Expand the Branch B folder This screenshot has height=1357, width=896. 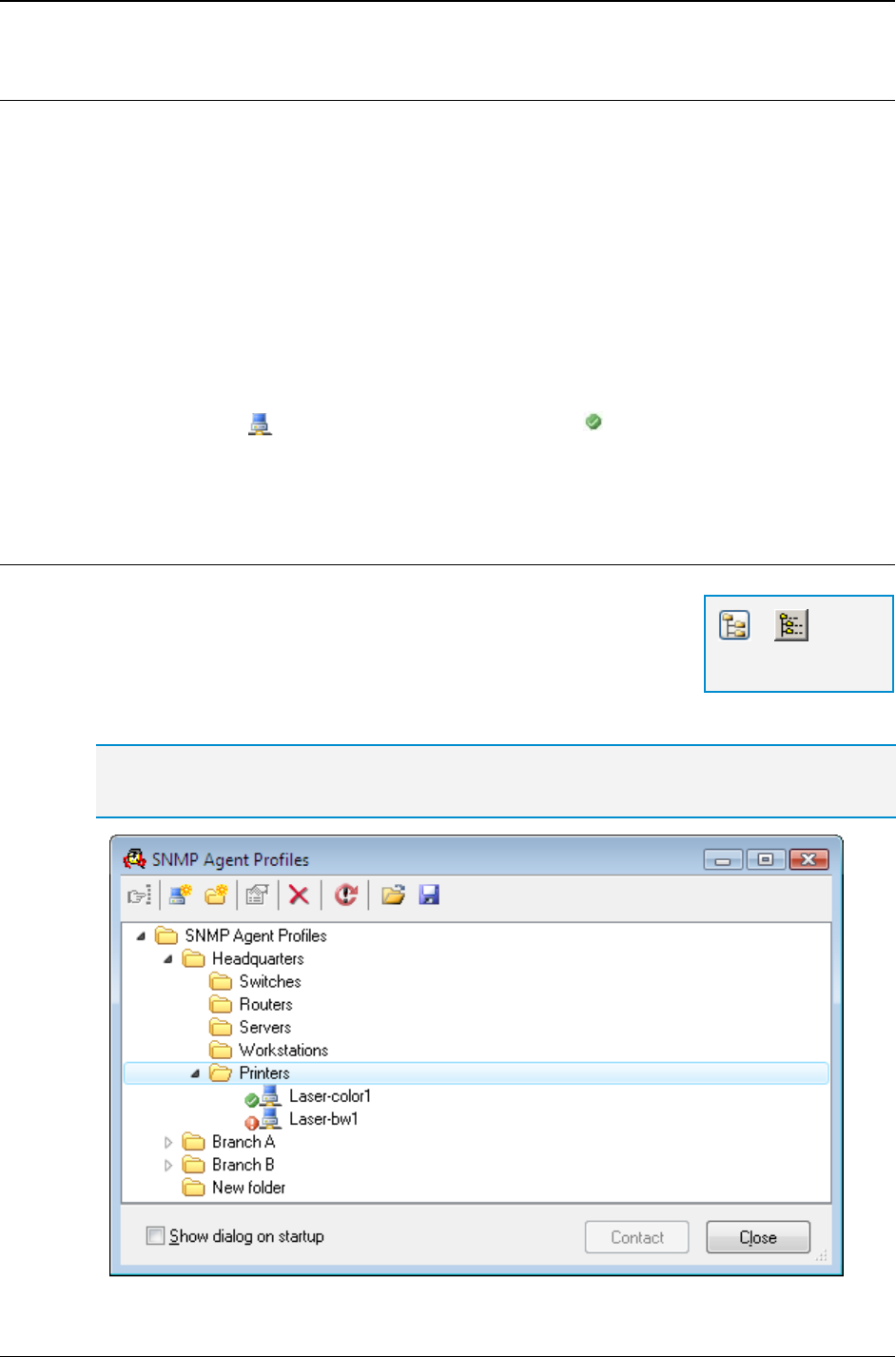[x=168, y=1165]
